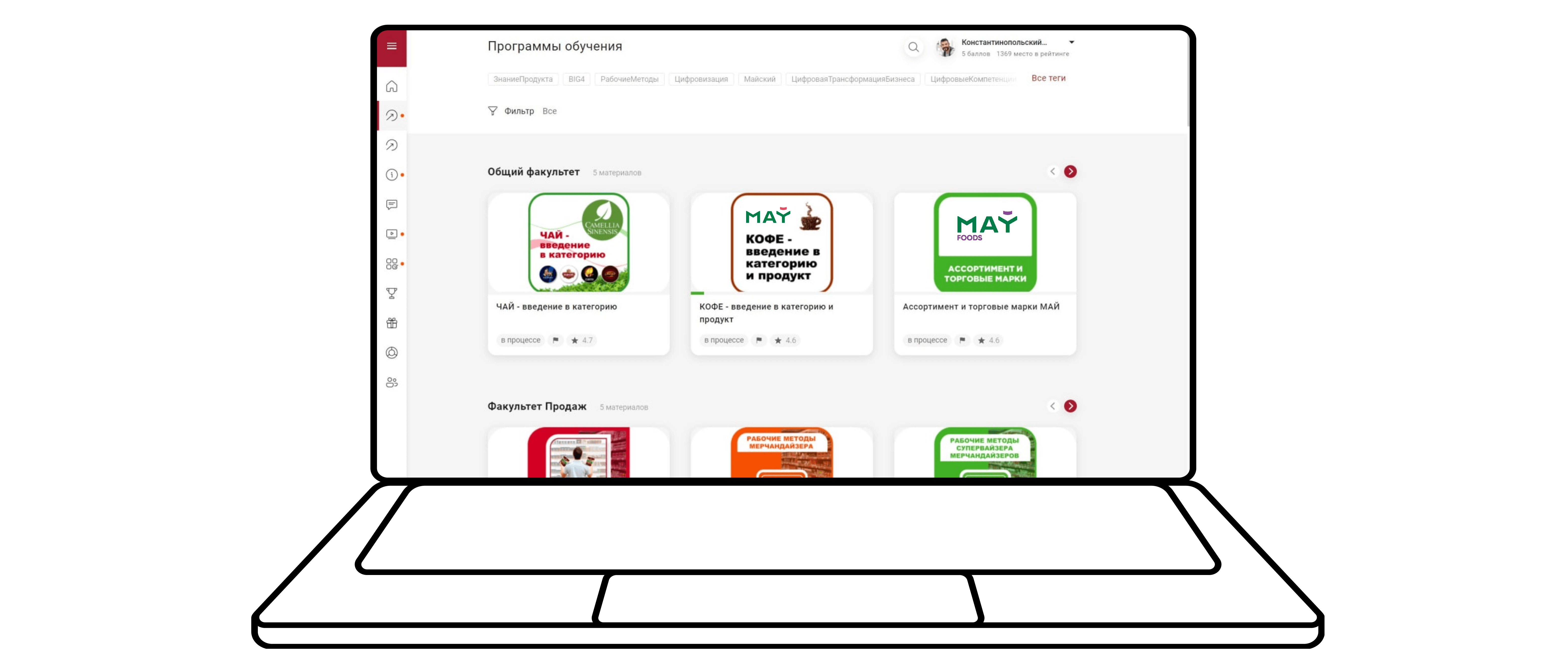Go to next slide in Общий факультет

coord(1070,172)
